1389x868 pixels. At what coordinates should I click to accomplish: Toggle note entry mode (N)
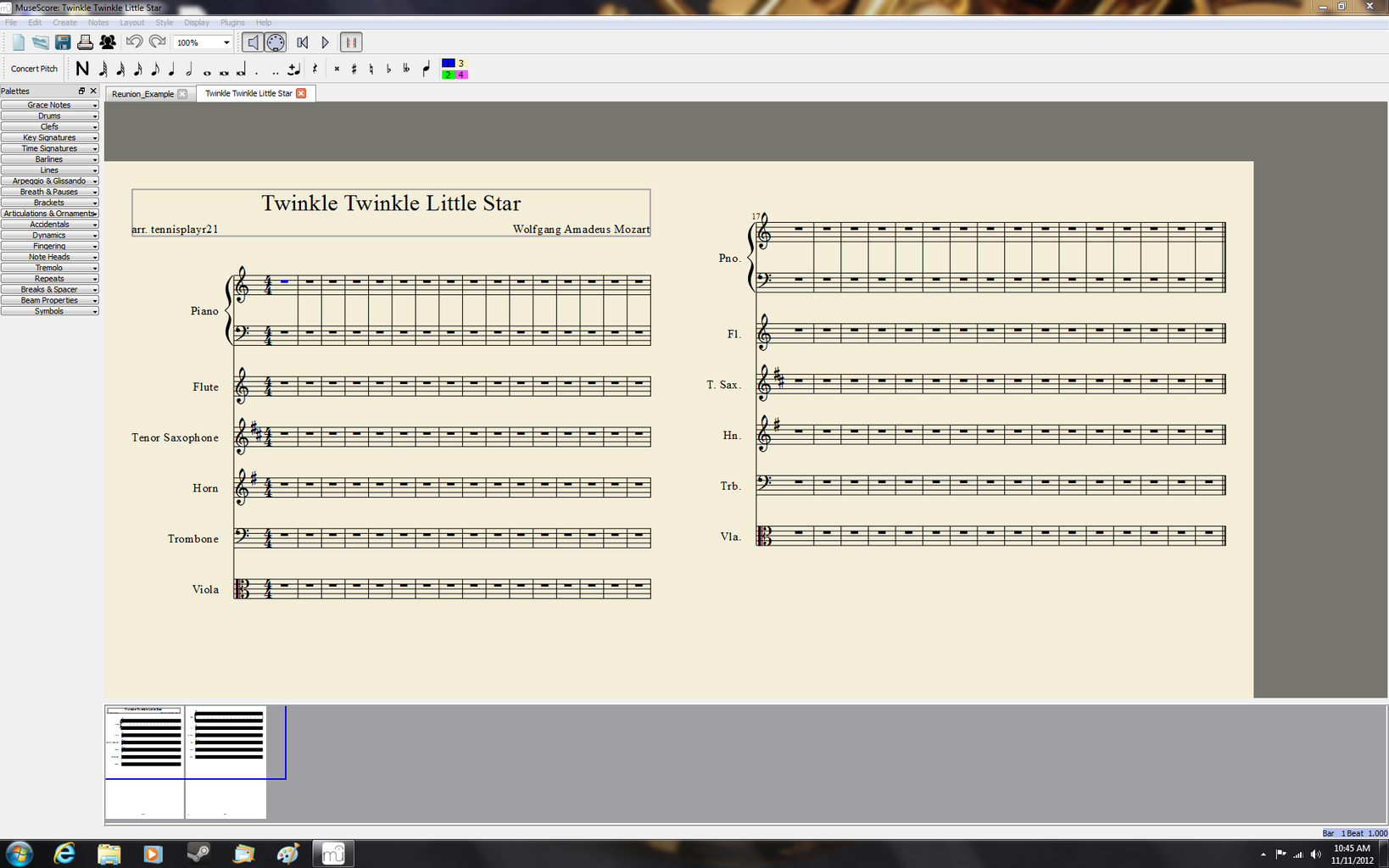(x=82, y=69)
